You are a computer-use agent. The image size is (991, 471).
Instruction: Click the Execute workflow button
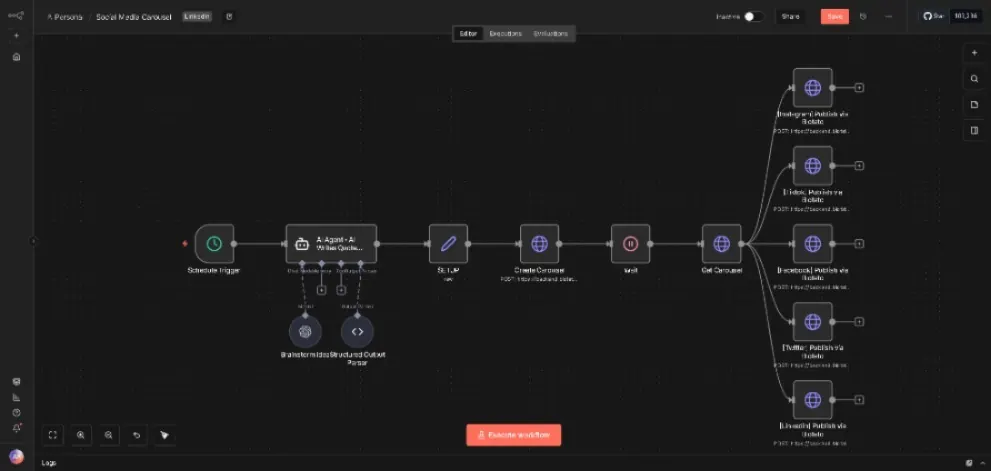[514, 435]
